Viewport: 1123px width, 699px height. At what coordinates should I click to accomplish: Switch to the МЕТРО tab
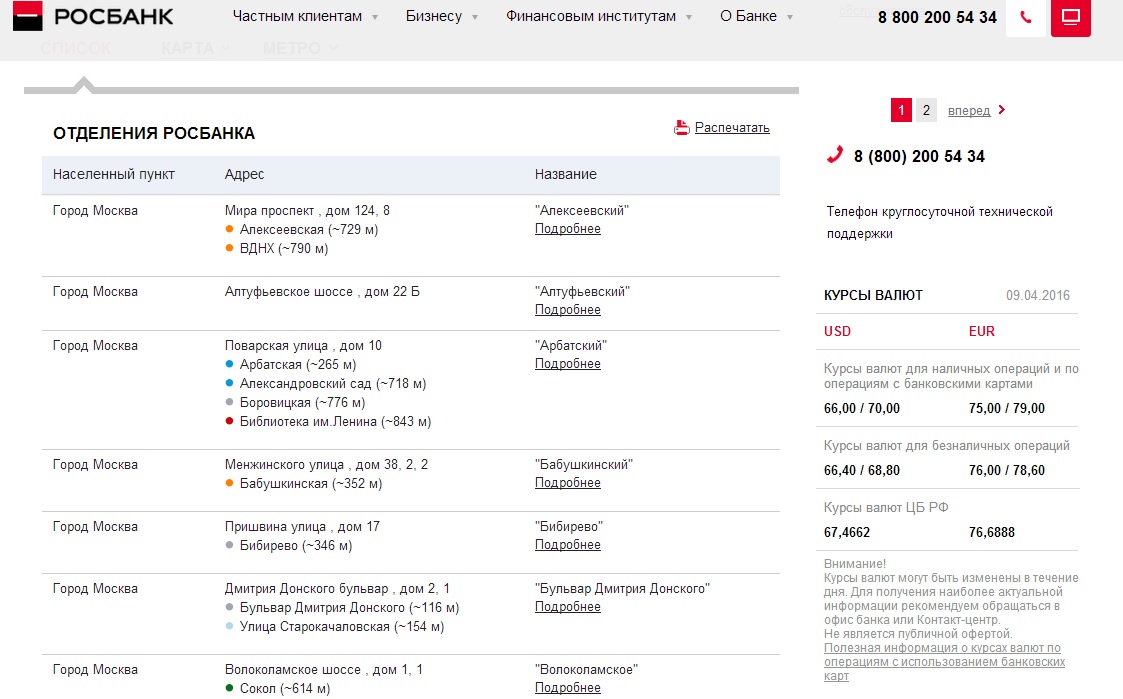(x=292, y=48)
